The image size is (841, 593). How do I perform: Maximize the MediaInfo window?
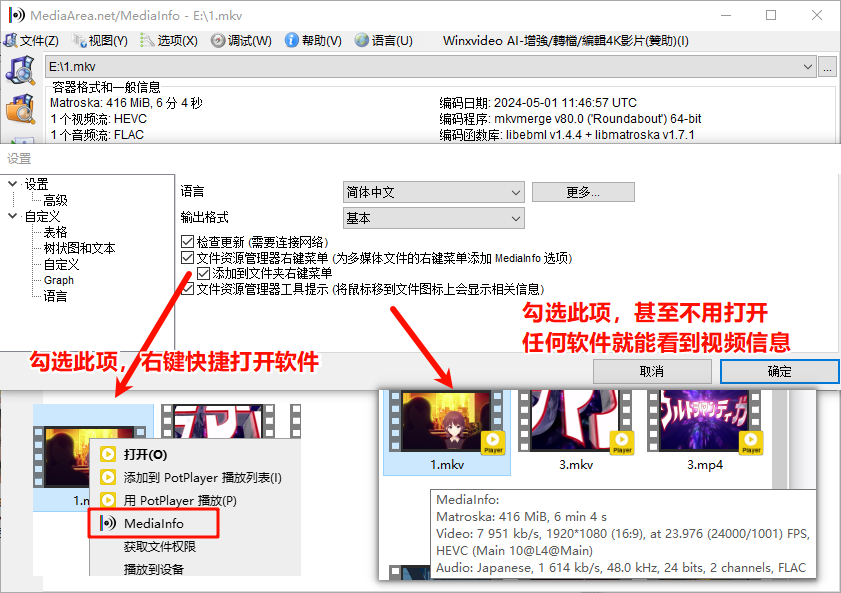(771, 15)
